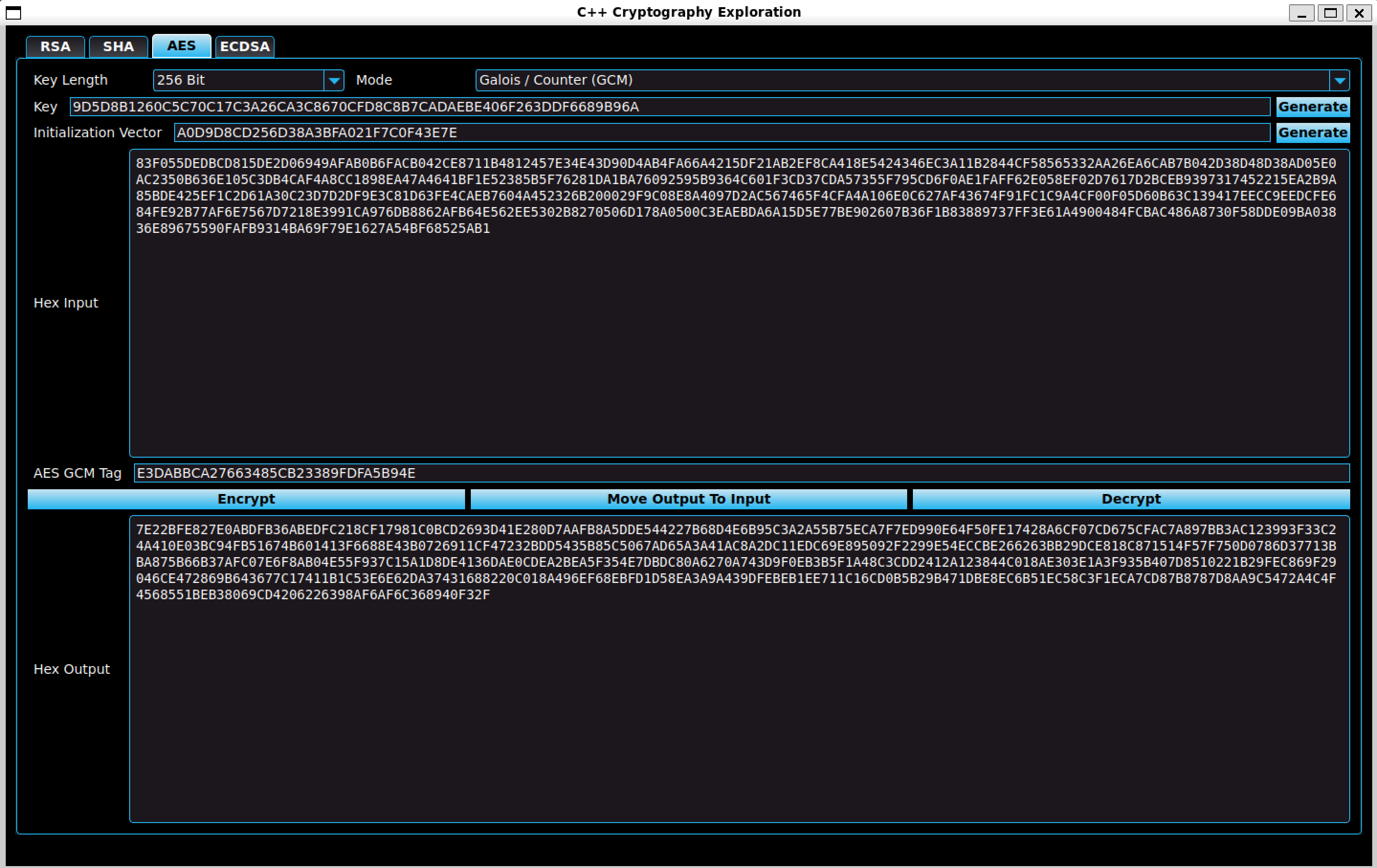Select the AES tab

pyautogui.click(x=181, y=46)
